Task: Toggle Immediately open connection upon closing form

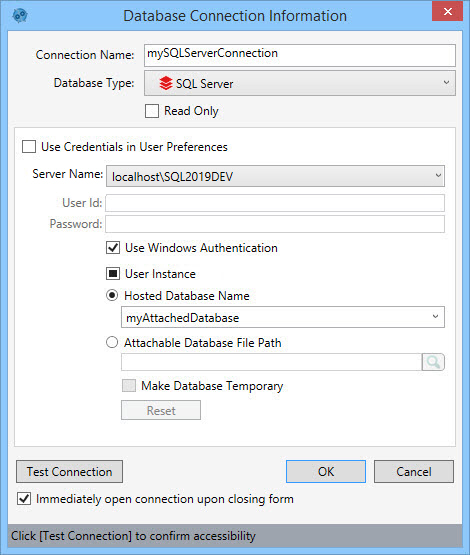Action: click(24, 499)
